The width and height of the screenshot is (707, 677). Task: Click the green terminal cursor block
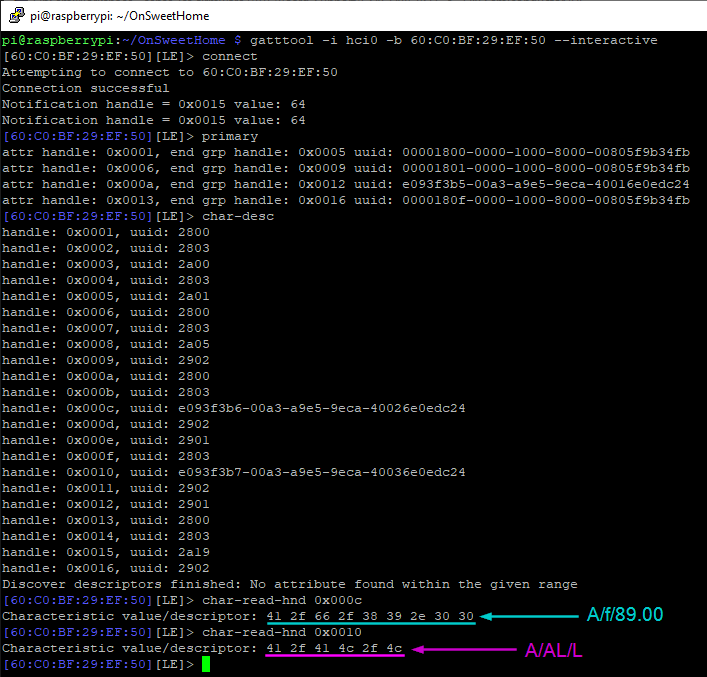tap(206, 664)
